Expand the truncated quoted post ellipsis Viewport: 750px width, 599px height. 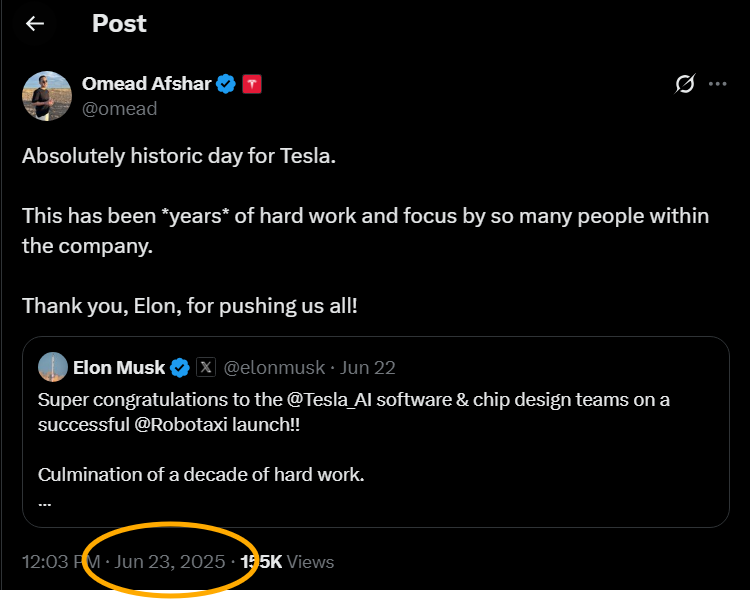coord(44,504)
